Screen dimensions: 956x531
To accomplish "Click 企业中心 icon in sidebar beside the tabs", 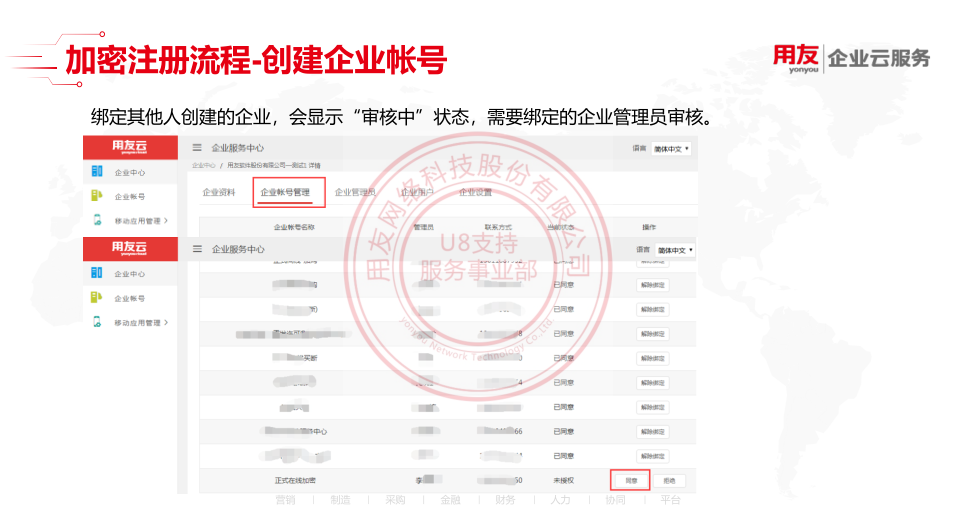I will (x=97, y=171).
